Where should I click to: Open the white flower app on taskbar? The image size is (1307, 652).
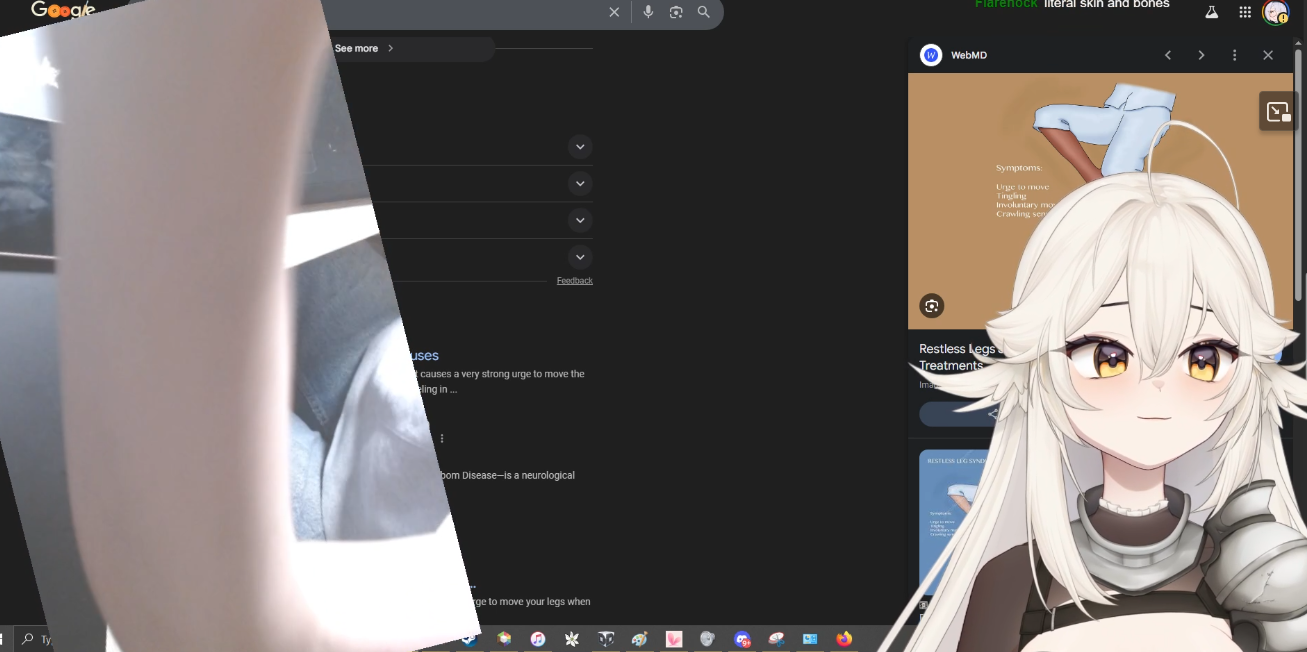(572, 638)
